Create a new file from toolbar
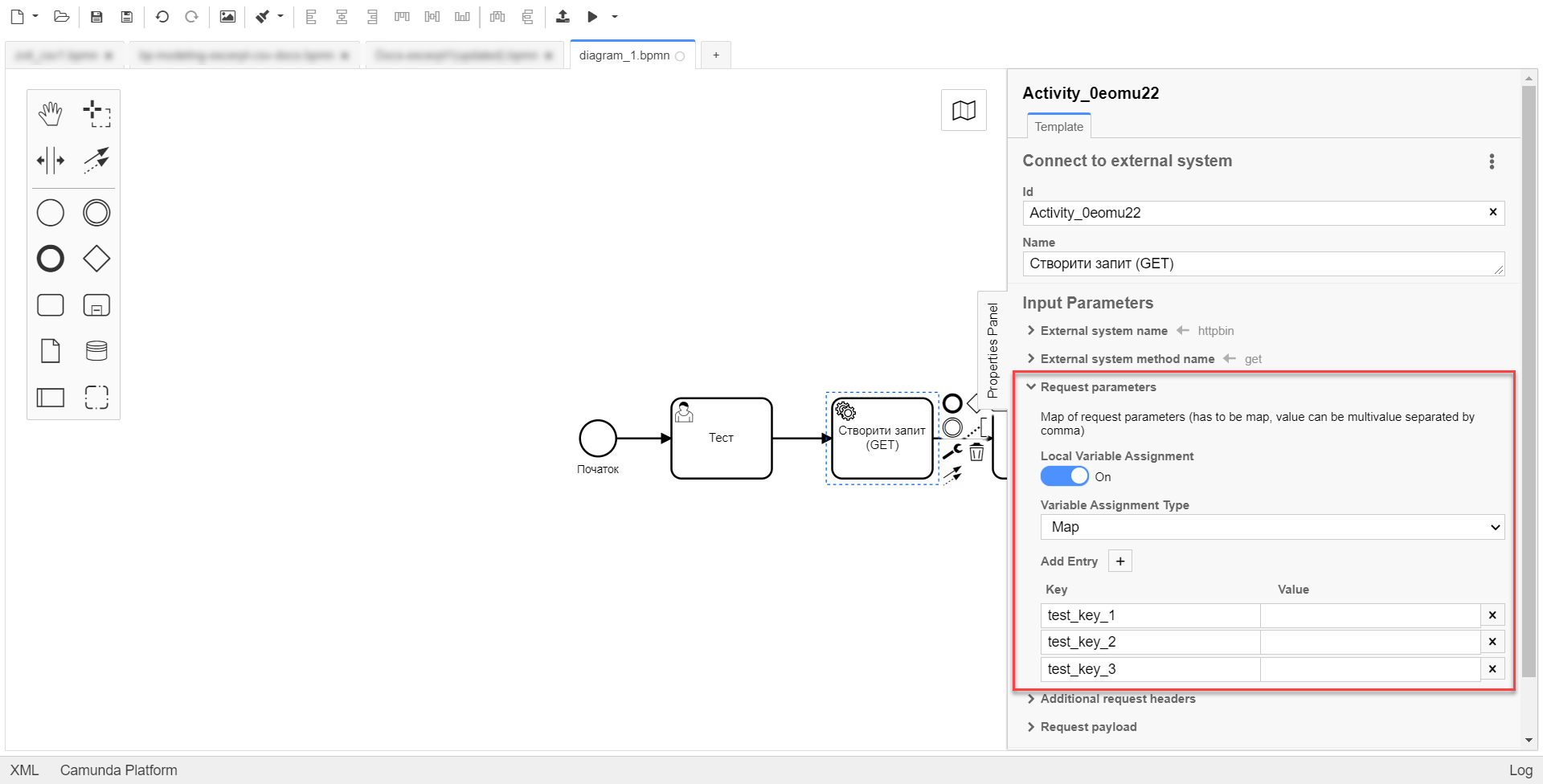Viewport: 1543px width, 784px height. pos(17,16)
